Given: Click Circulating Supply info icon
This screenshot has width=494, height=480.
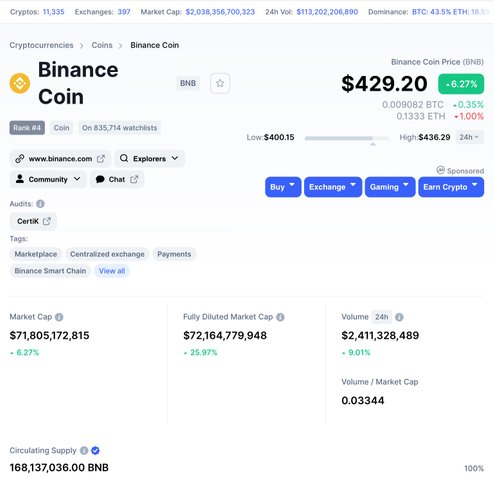Looking at the screenshot, I should tap(84, 451).
